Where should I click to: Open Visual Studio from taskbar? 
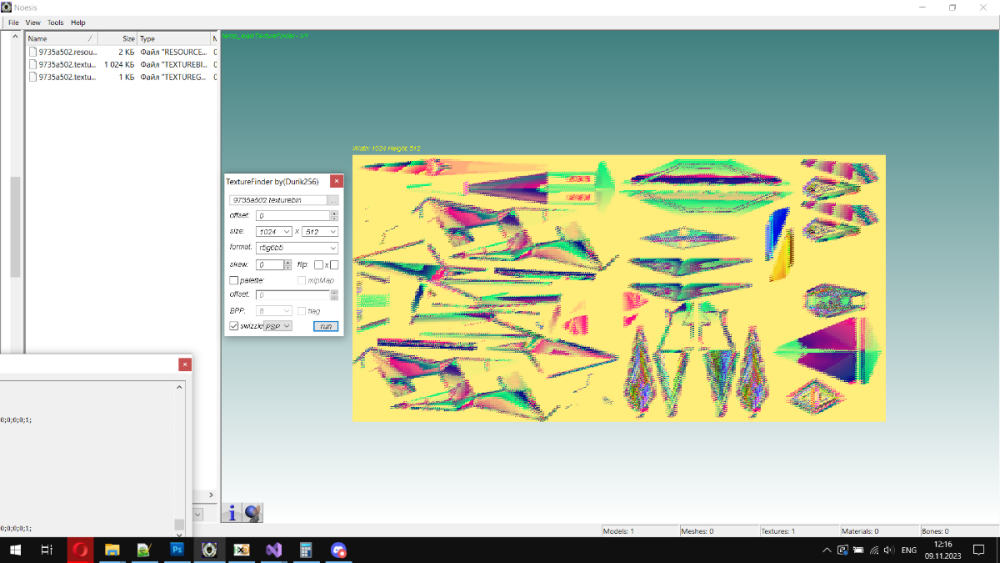coord(274,550)
